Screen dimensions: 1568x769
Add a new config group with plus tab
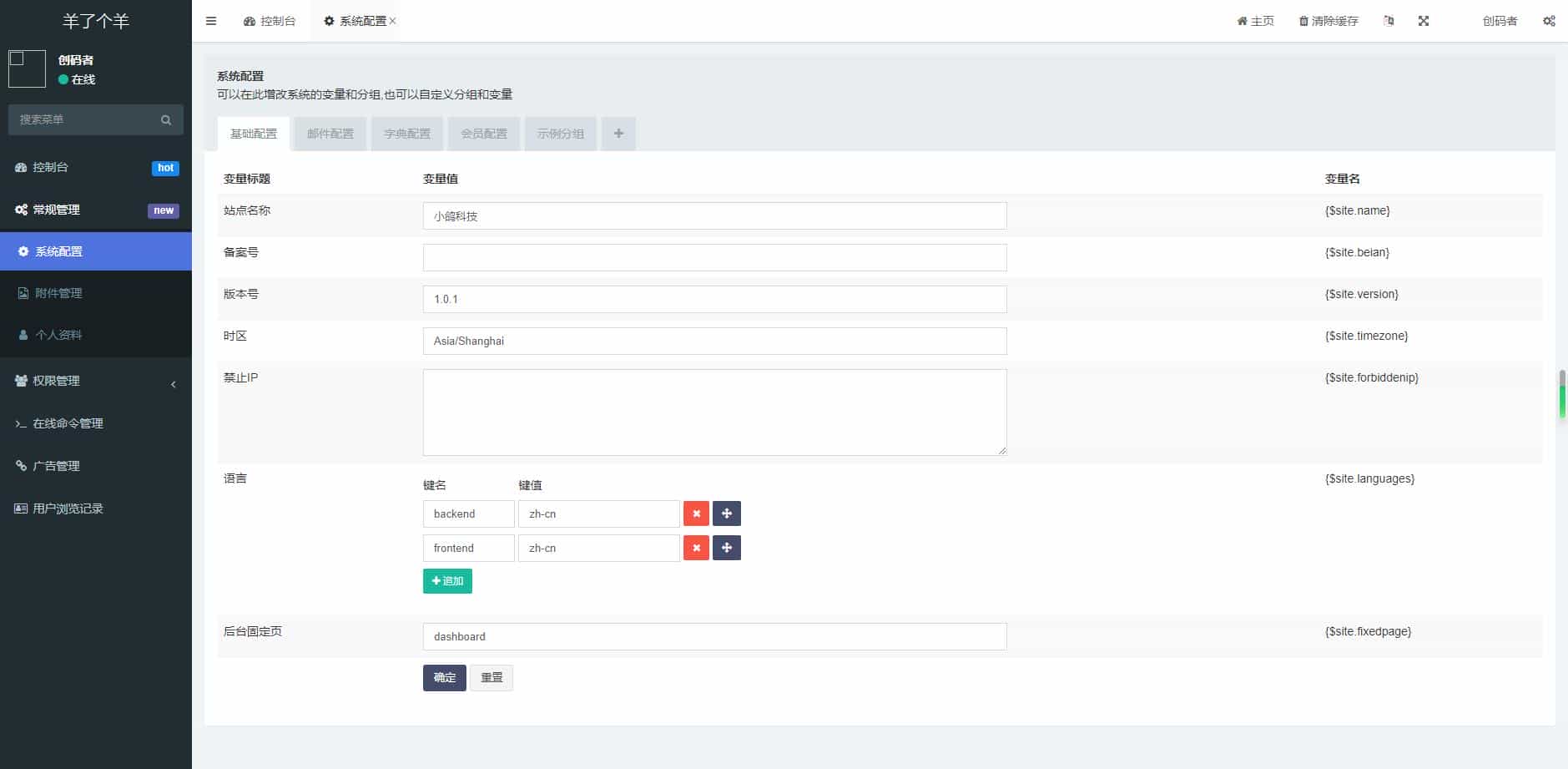click(x=618, y=134)
